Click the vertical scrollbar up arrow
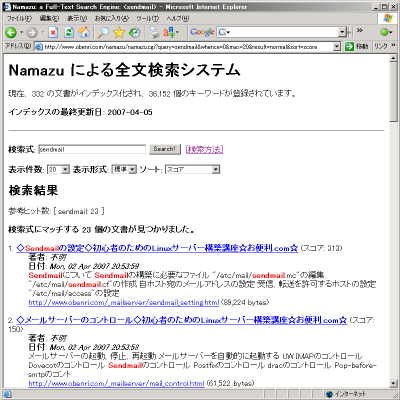Image resolution: width=400 pixels, height=400 pixels. pos(393,58)
